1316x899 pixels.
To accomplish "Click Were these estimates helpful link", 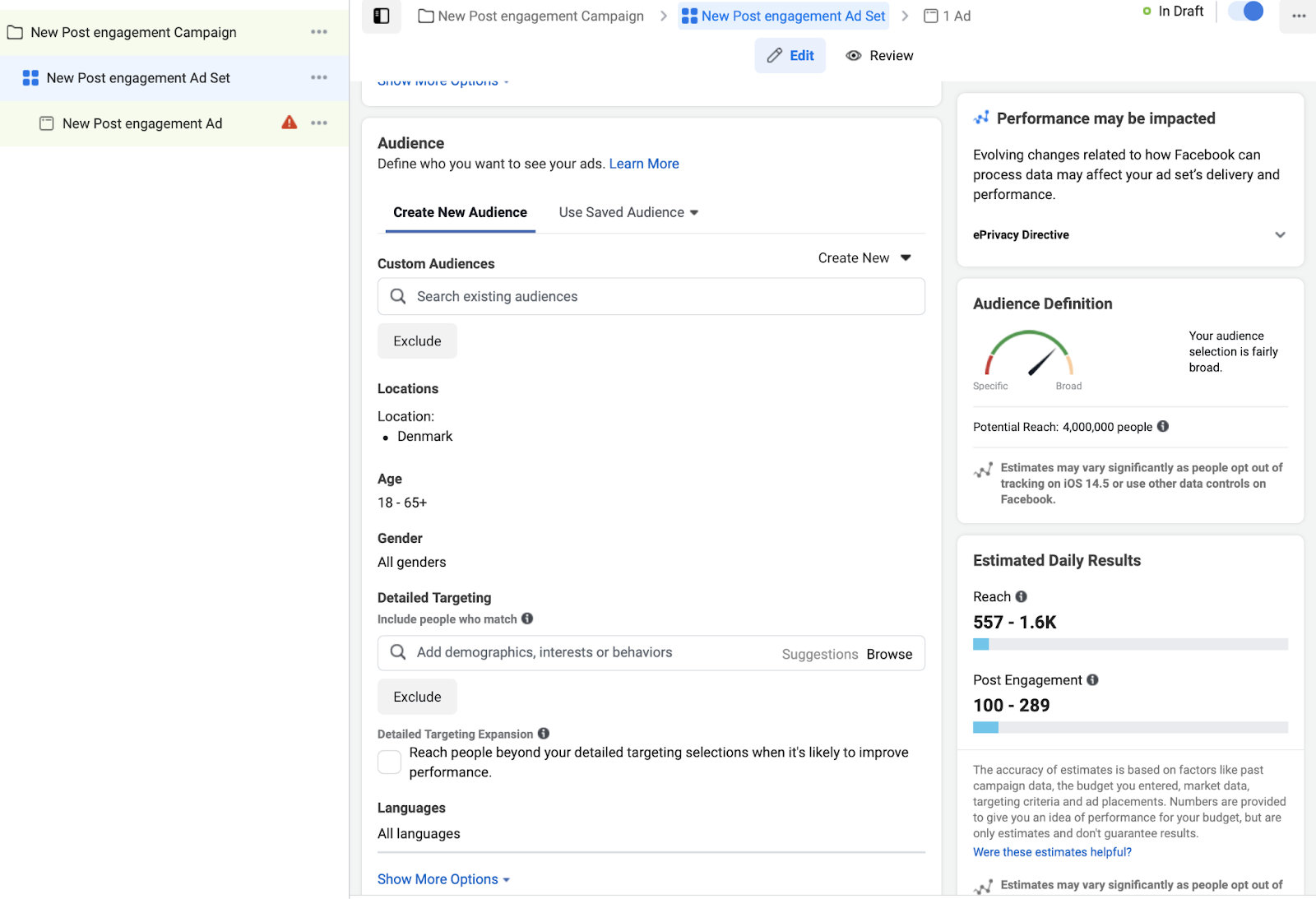I will click(1052, 852).
